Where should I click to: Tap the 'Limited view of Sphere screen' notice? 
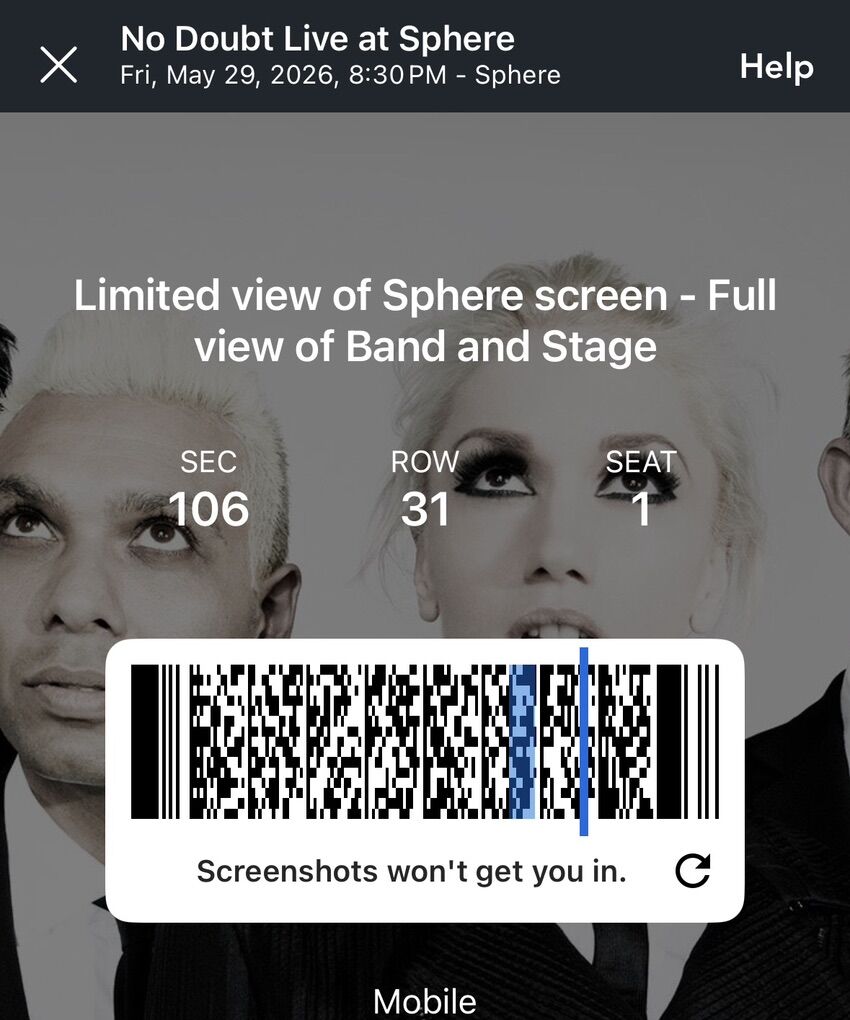(x=425, y=320)
